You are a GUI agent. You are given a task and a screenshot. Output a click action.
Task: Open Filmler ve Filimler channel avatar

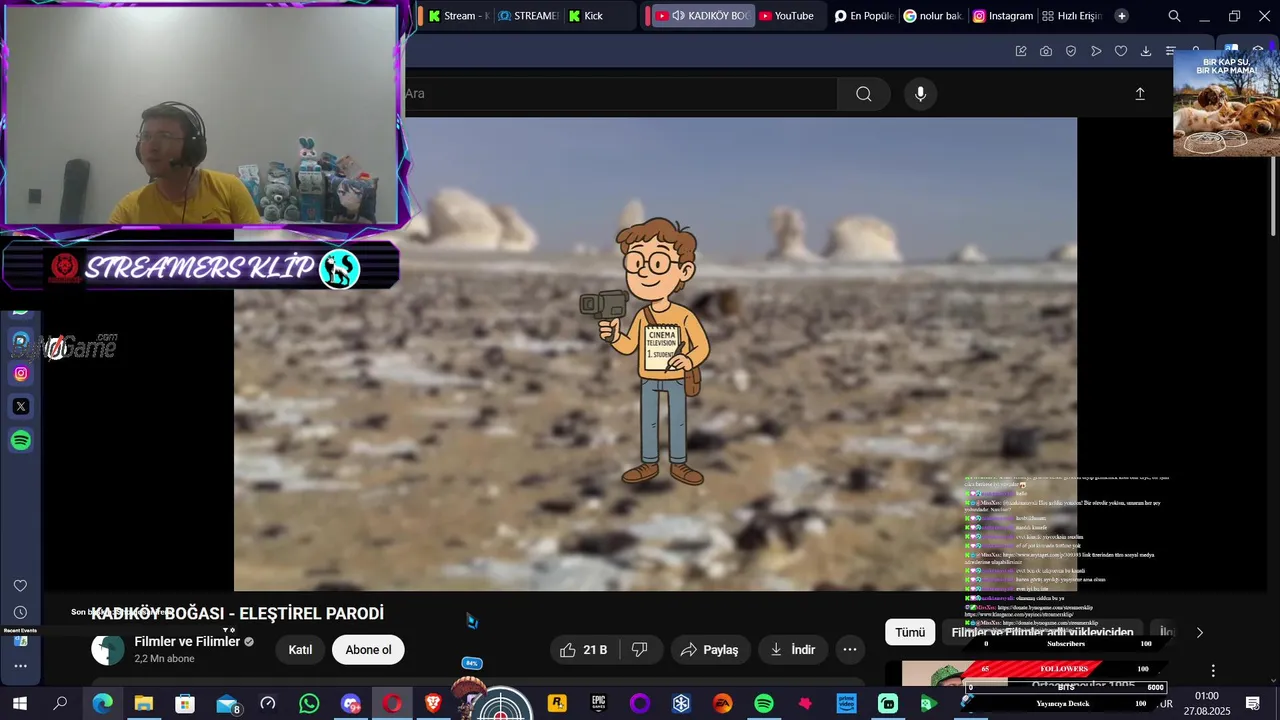pyautogui.click(x=108, y=650)
